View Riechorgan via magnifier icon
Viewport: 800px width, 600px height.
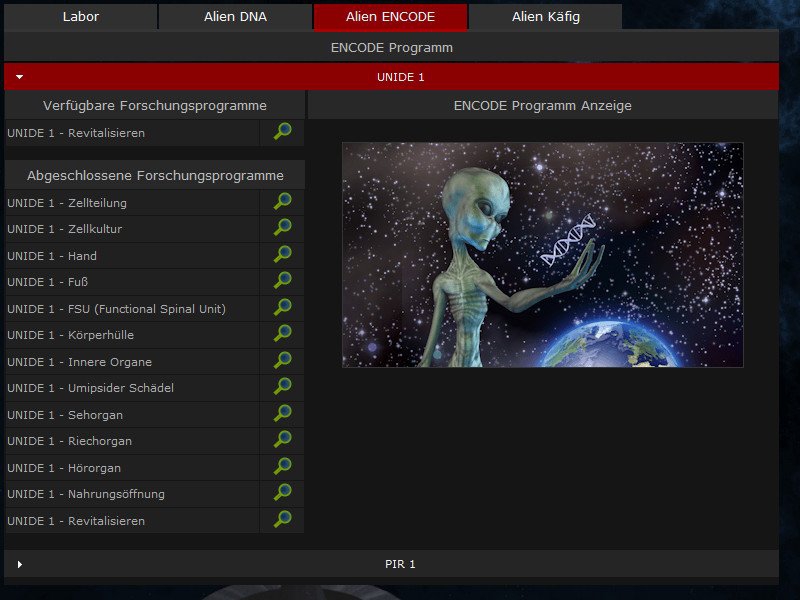[282, 440]
